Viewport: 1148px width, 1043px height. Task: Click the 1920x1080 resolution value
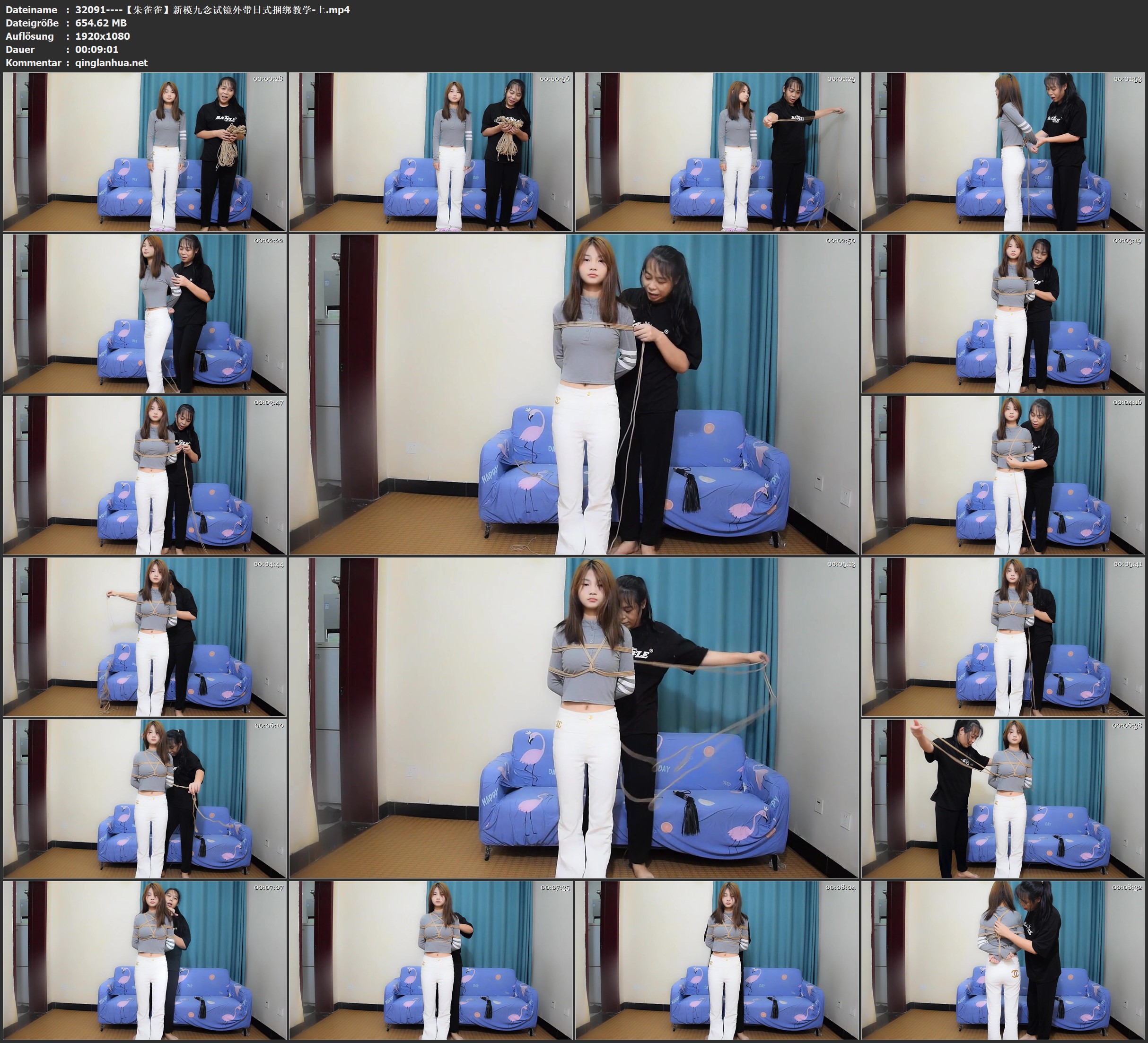(x=103, y=36)
